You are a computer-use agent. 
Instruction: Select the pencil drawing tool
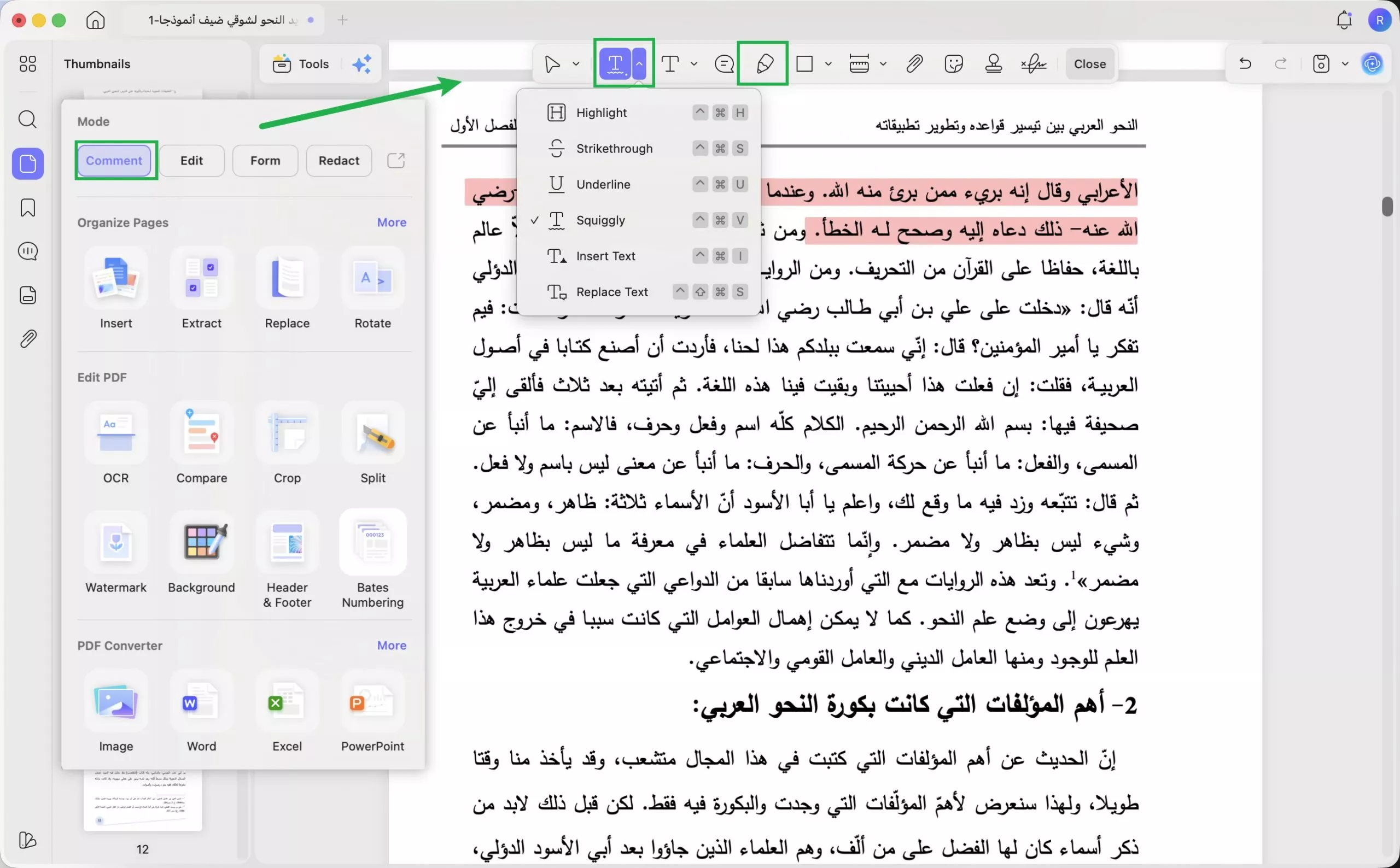click(765, 64)
